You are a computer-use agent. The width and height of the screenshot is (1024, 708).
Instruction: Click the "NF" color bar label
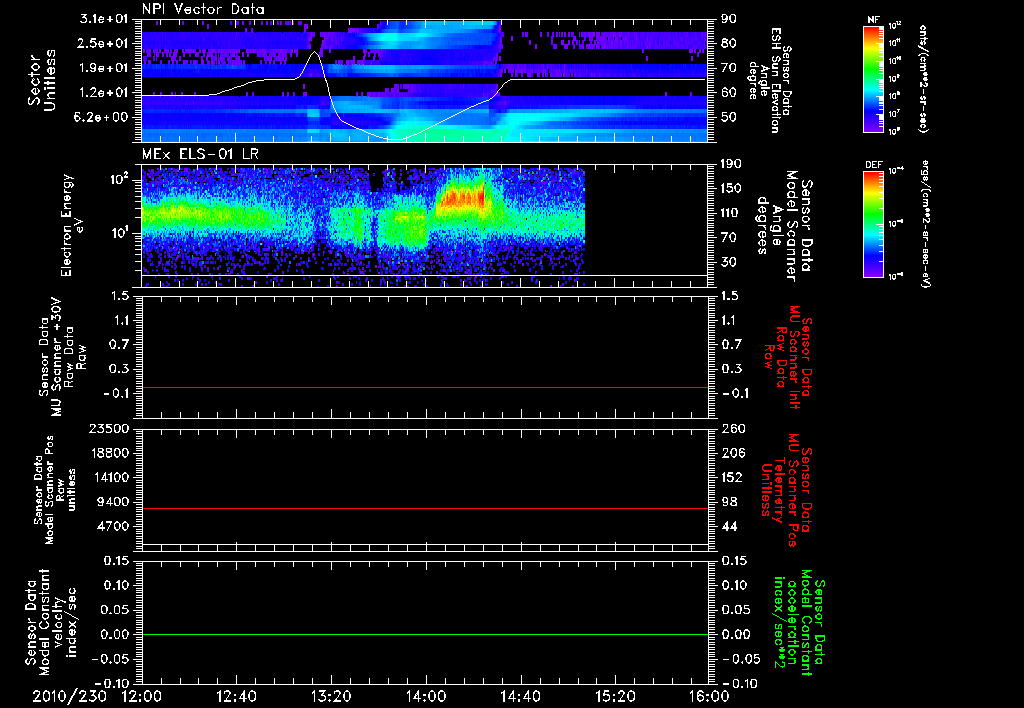click(x=873, y=20)
